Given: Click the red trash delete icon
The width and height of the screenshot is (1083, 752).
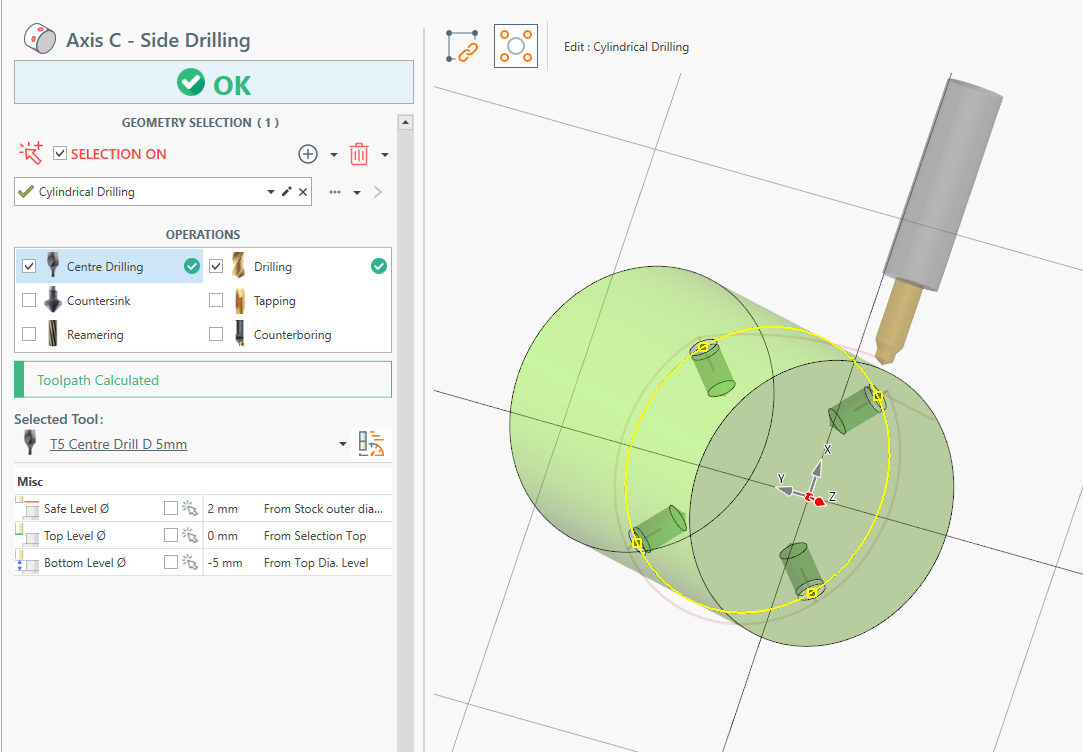Looking at the screenshot, I should (x=359, y=154).
